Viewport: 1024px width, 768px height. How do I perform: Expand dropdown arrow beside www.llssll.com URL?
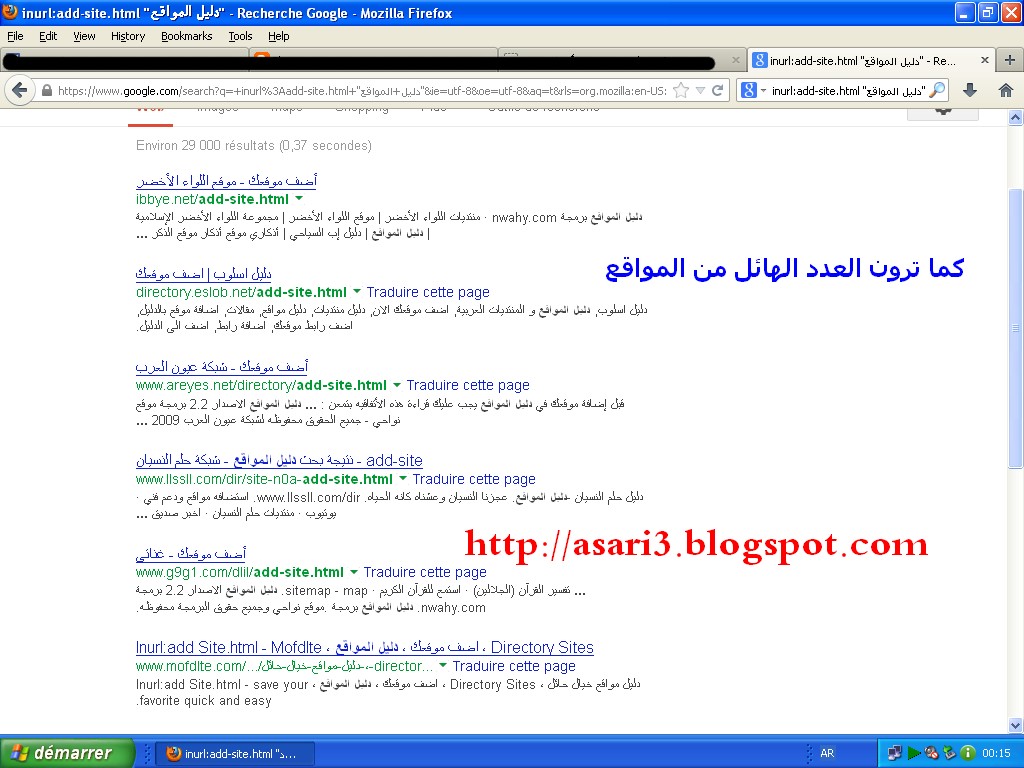point(402,479)
